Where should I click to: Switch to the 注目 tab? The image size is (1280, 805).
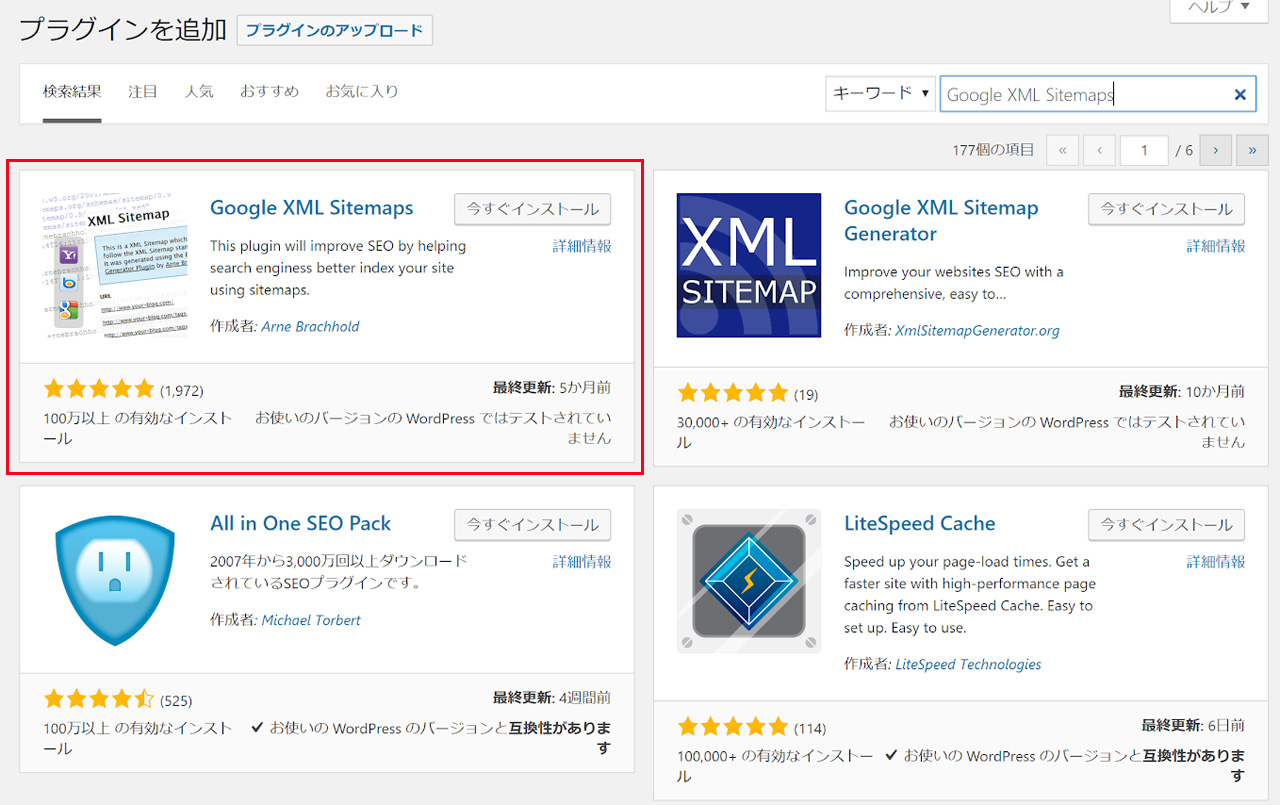point(143,92)
